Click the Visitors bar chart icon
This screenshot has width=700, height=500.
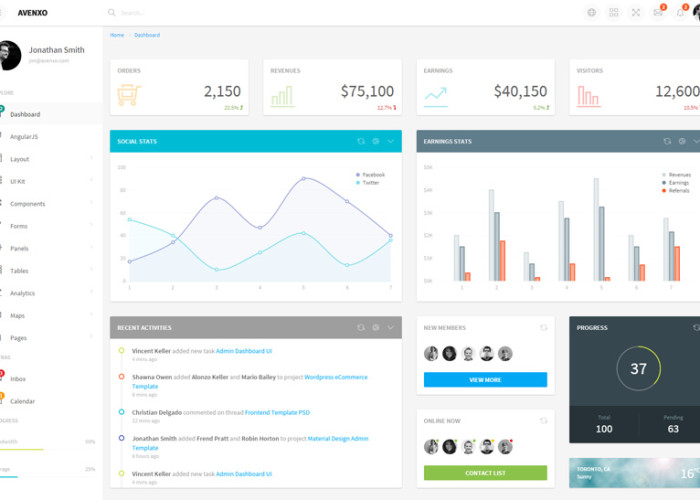point(588,96)
